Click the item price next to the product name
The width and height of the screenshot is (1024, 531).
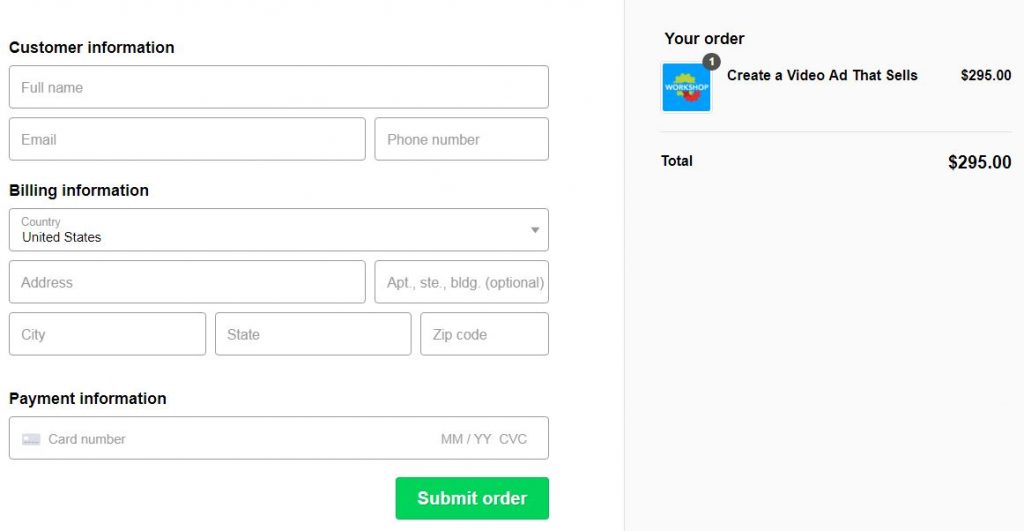tap(985, 75)
